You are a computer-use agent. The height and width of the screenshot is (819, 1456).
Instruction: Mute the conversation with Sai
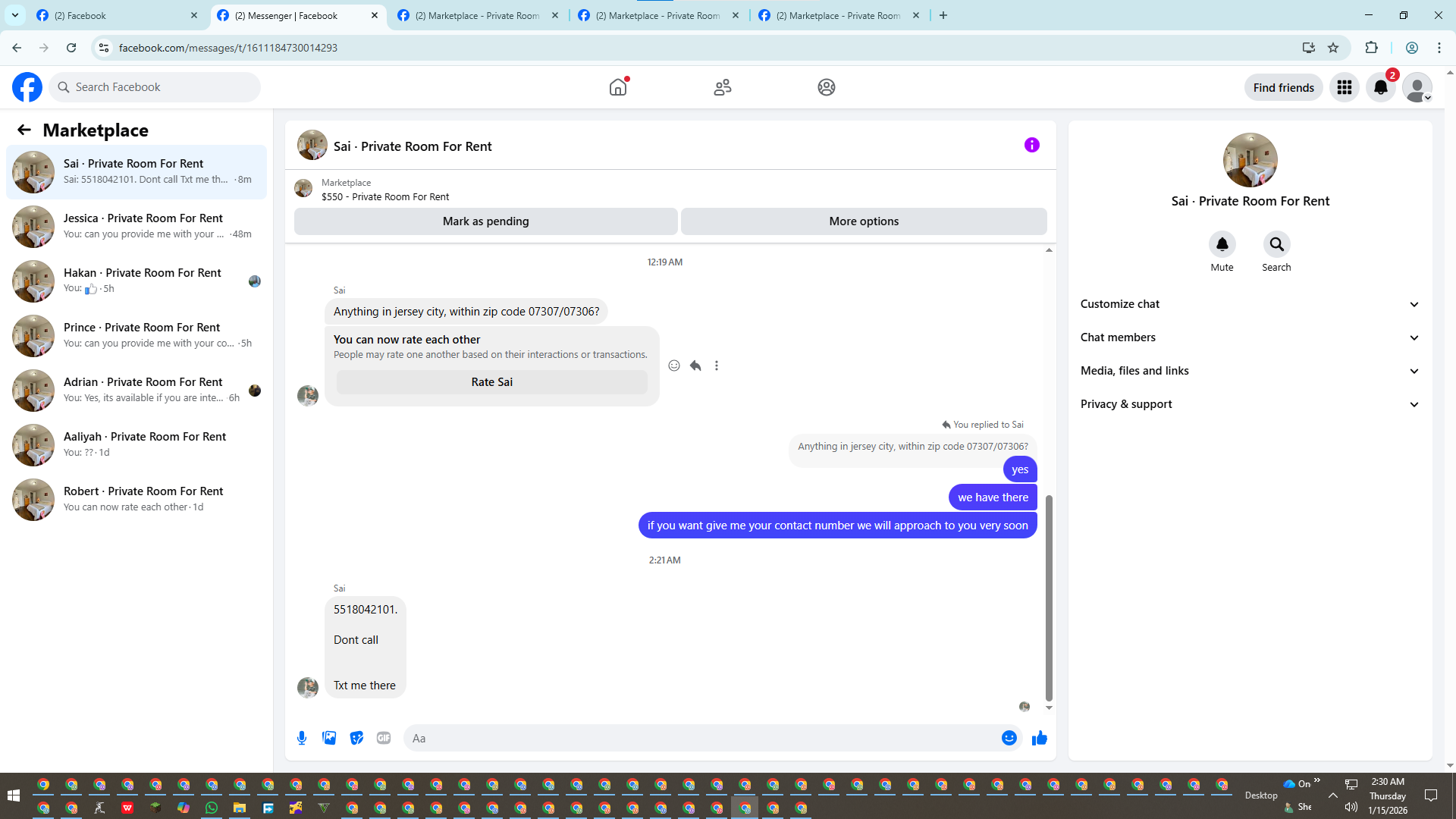pos(1222,244)
